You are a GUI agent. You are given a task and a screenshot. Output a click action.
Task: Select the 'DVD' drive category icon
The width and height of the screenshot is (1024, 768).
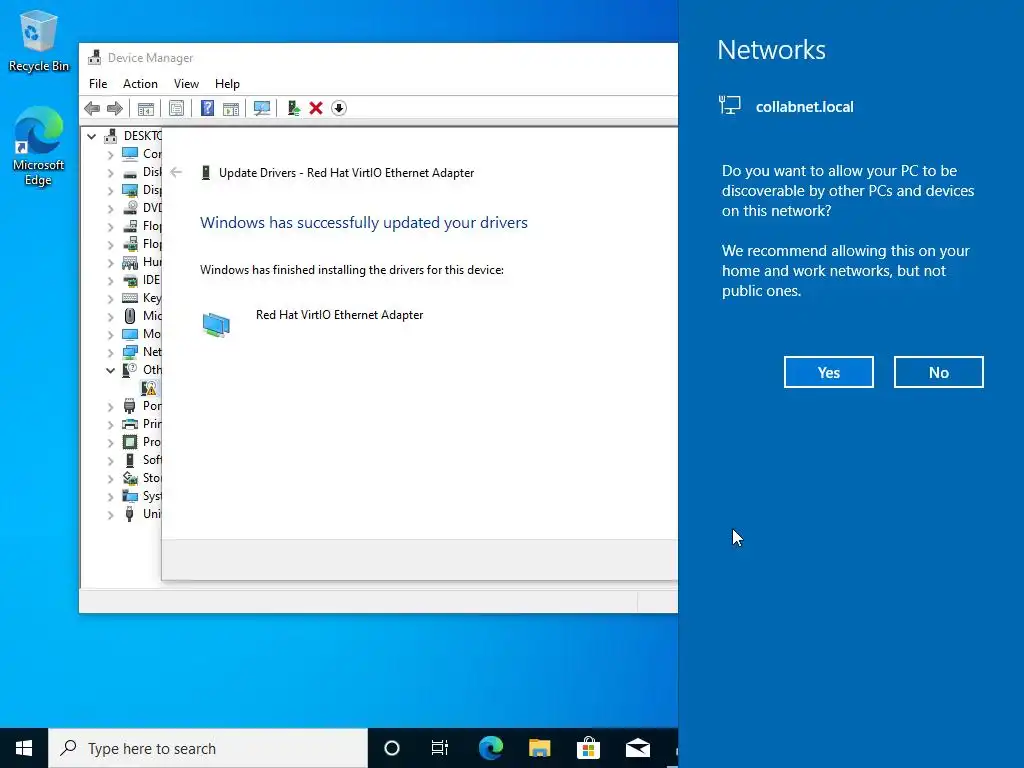point(130,208)
